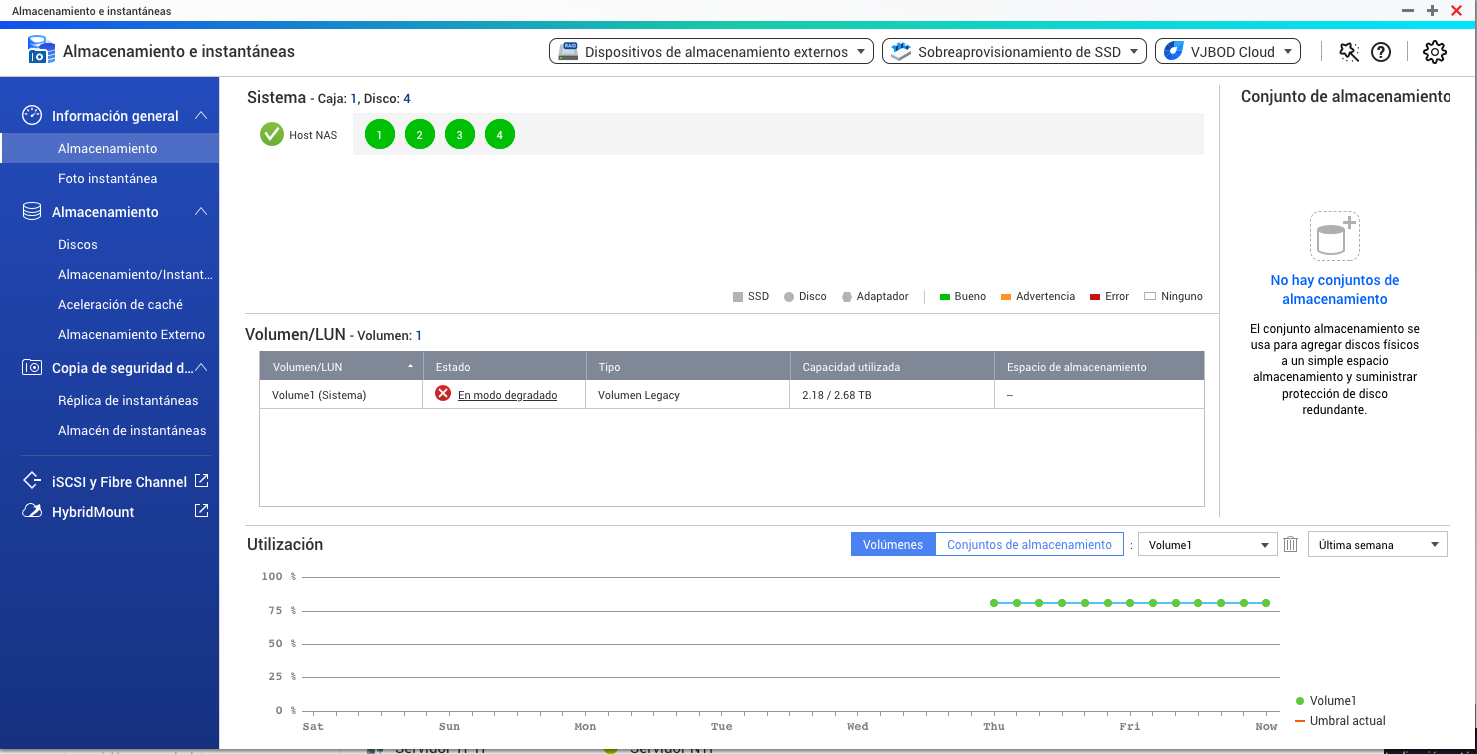Click the add storage pool icon

pos(1335,237)
